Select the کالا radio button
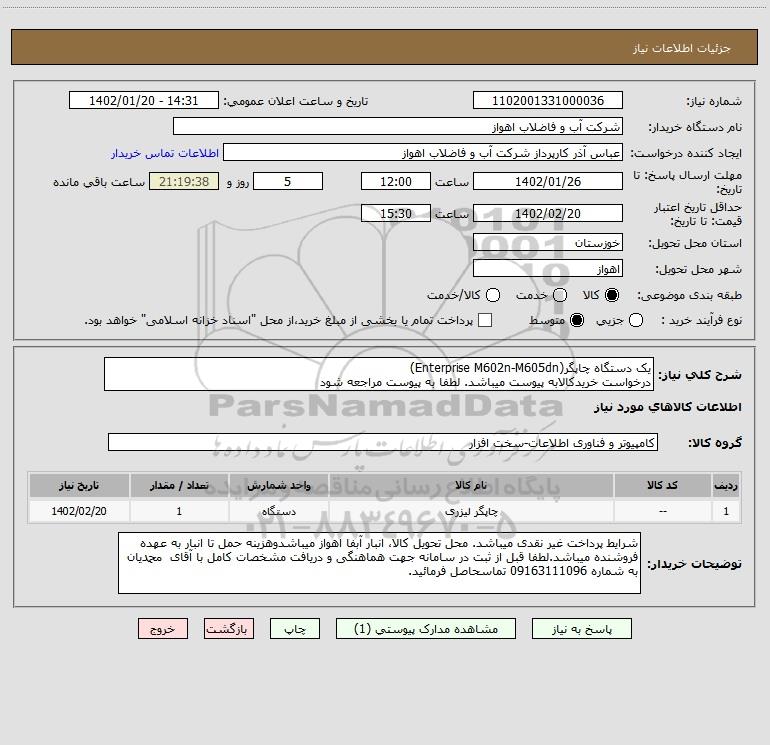This screenshot has height=745, width=770. (612, 295)
